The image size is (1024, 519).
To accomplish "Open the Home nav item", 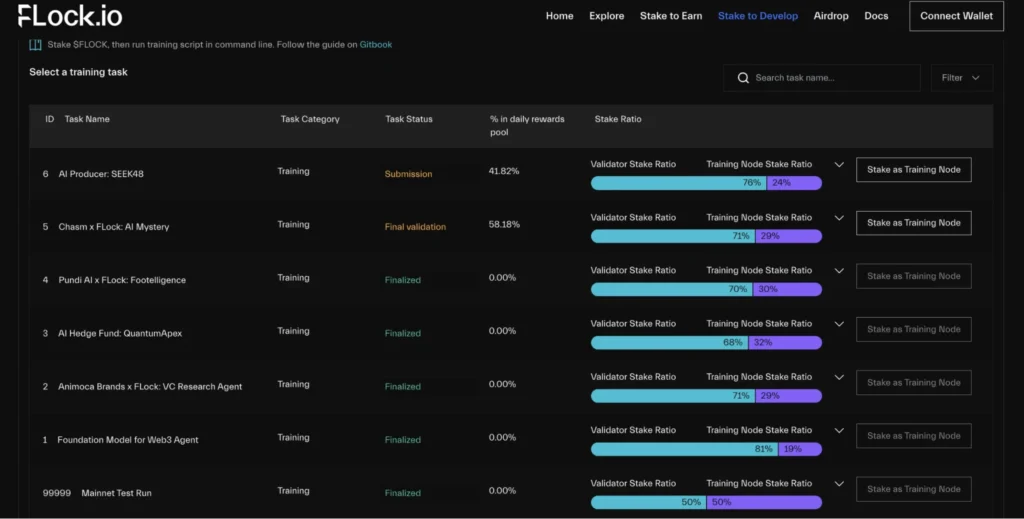I will tap(560, 16).
